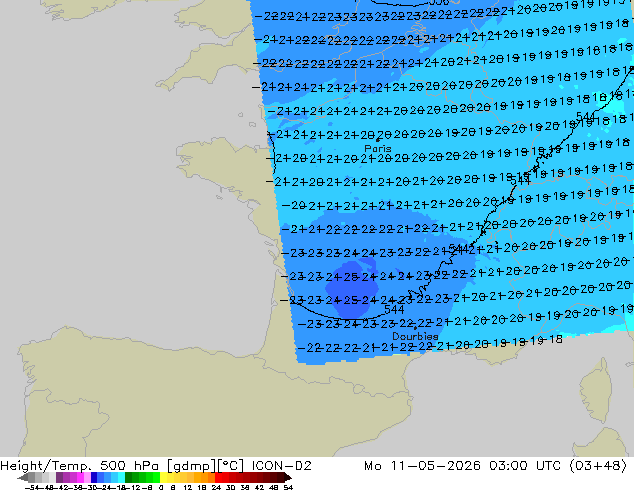Click the '03:00 UTC' time text
This screenshot has width=634, height=490.
[x=525, y=466]
